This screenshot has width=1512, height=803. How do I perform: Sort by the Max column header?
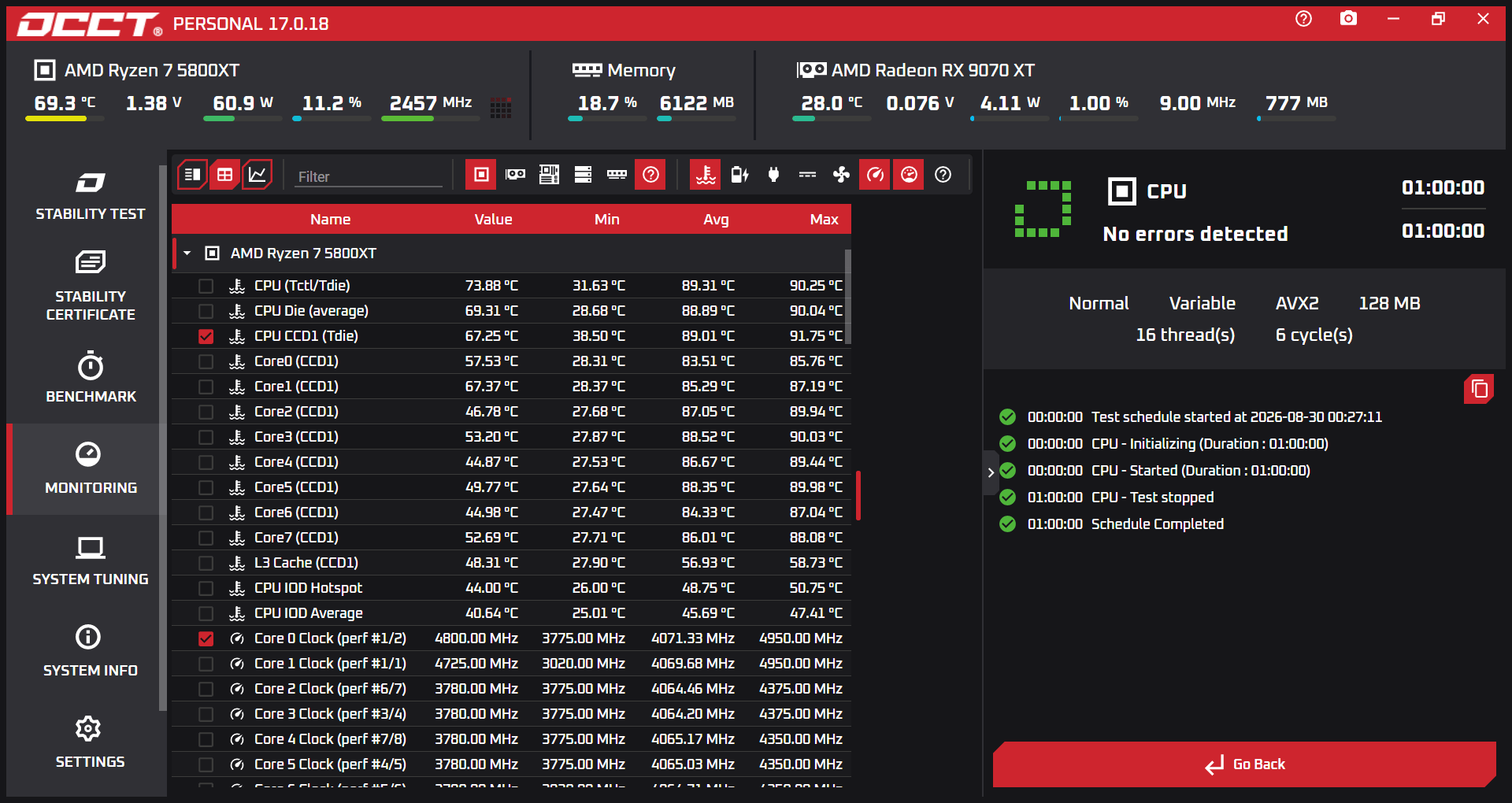824,220
